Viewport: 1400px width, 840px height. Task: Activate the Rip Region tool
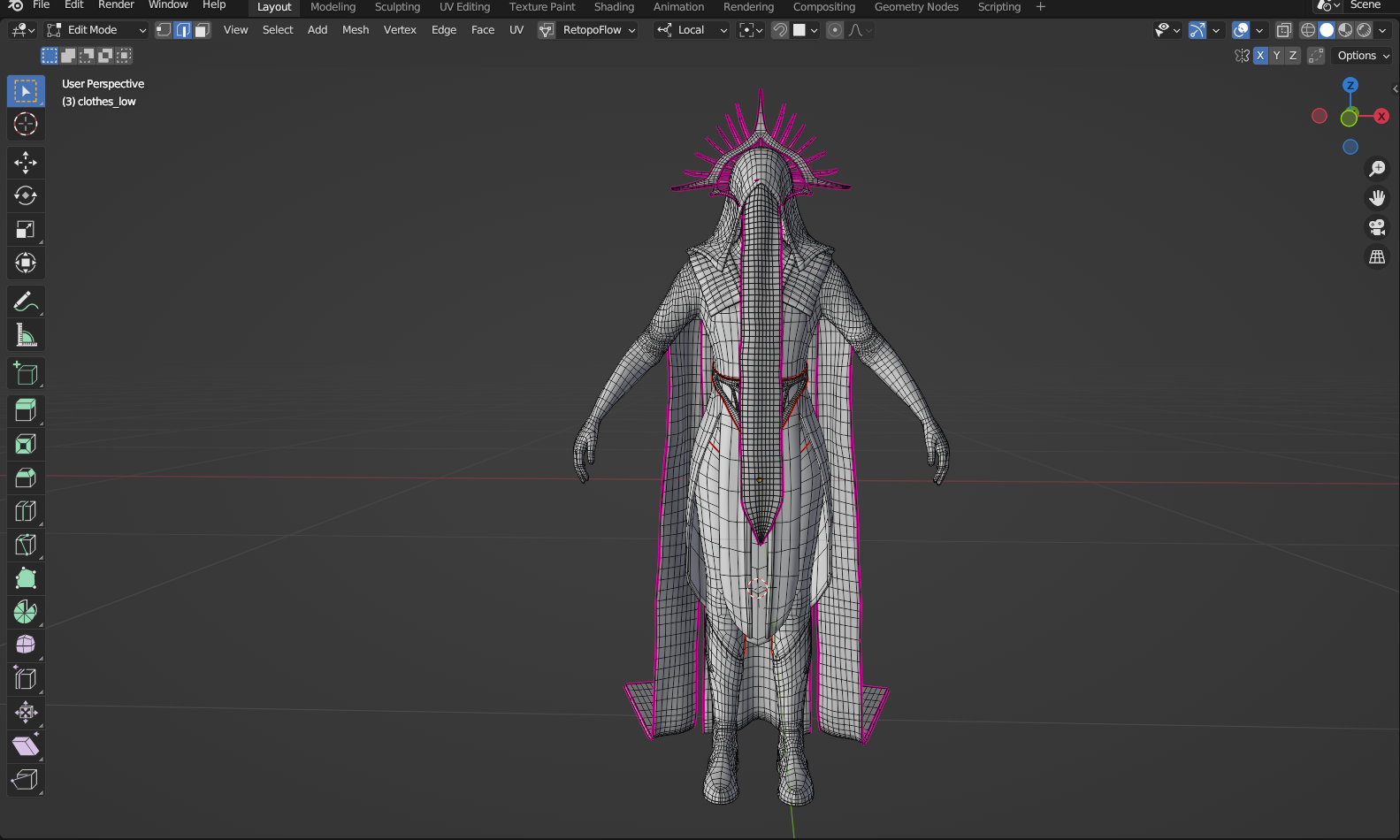coord(26,780)
